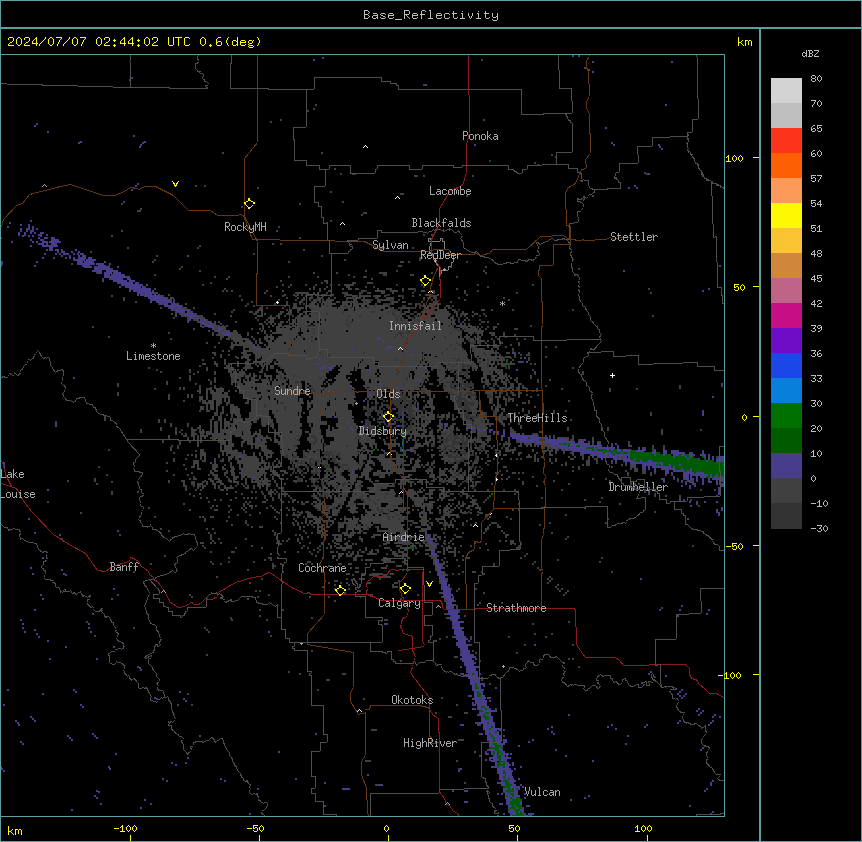This screenshot has height=842, width=862.
Task: Select the Innisfail label
Action: pyautogui.click(x=415, y=326)
